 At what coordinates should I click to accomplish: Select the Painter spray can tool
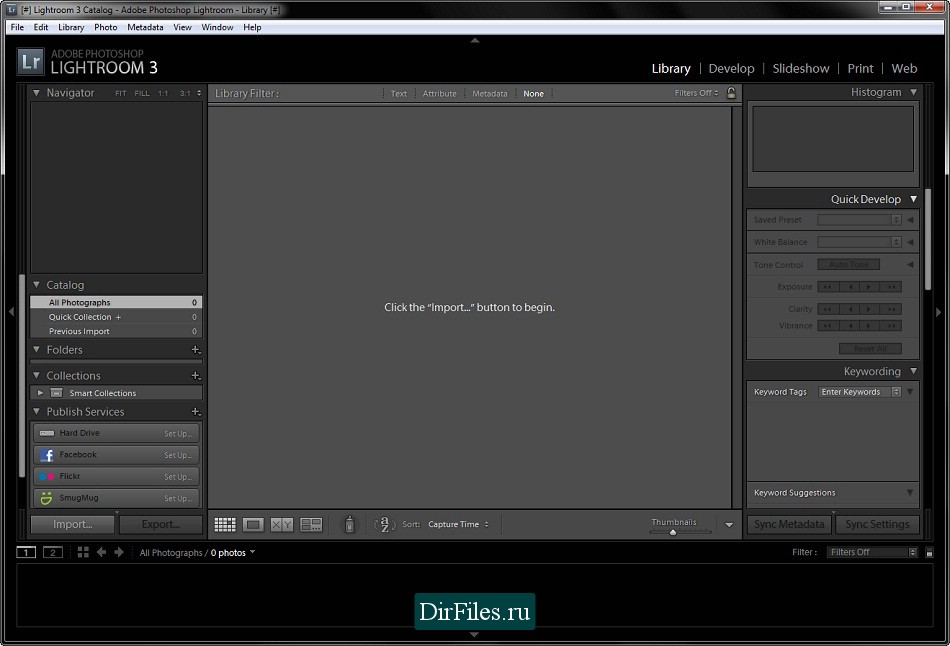pos(350,524)
